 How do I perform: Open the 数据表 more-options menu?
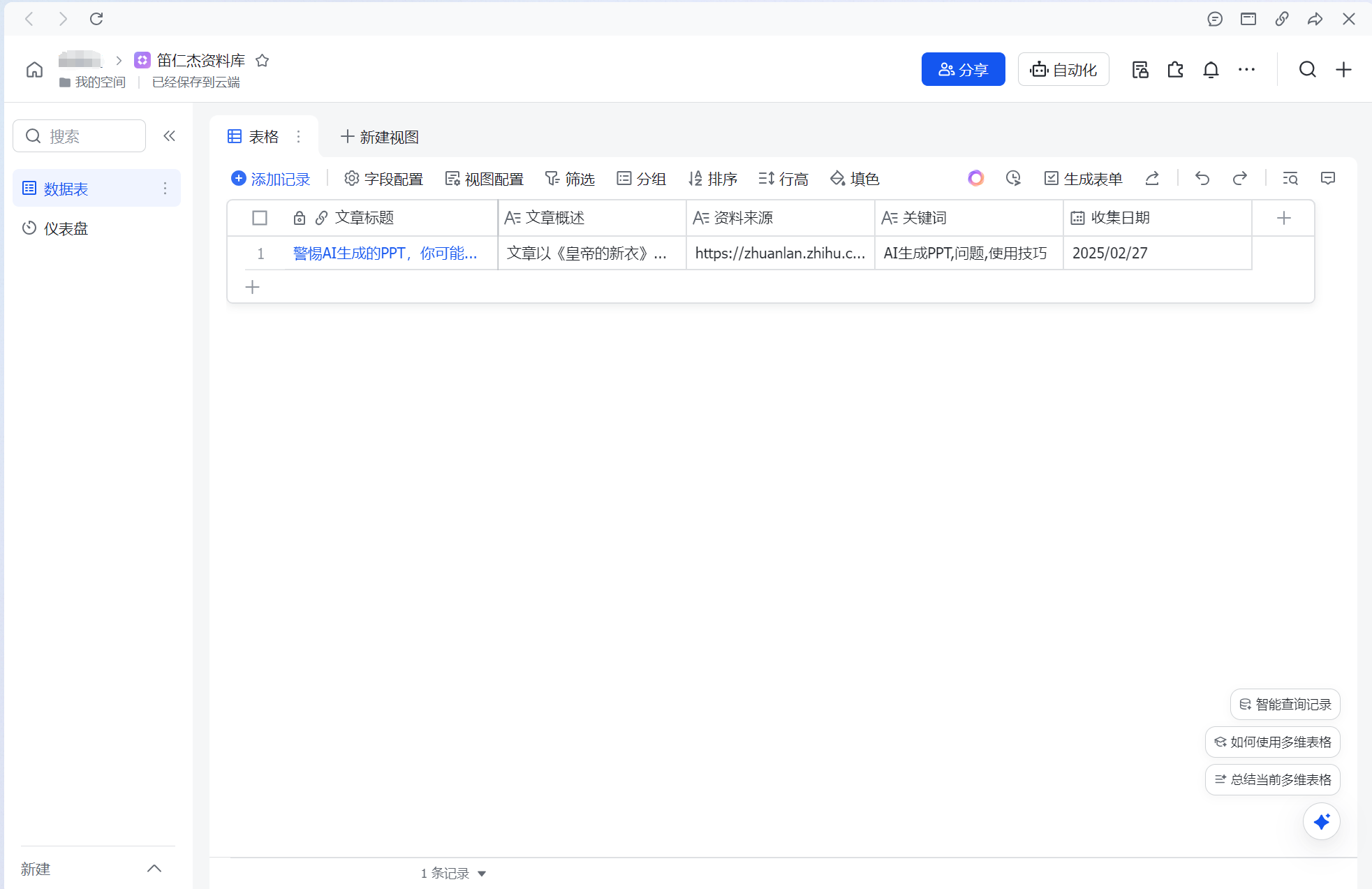165,189
